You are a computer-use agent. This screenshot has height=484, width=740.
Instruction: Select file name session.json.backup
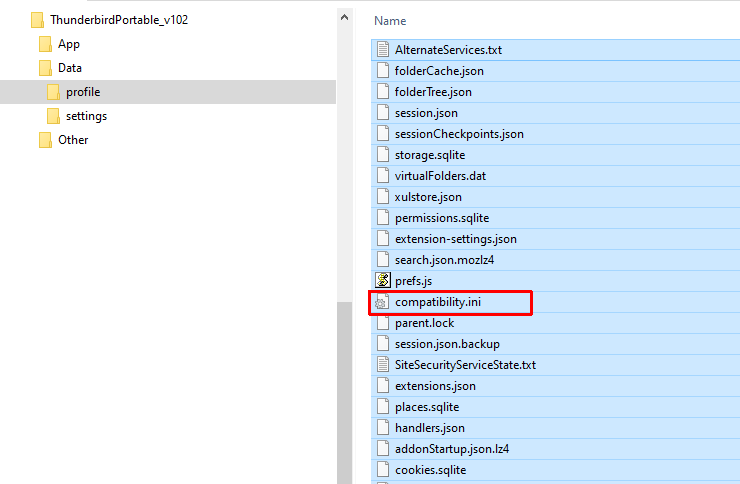click(x=447, y=344)
